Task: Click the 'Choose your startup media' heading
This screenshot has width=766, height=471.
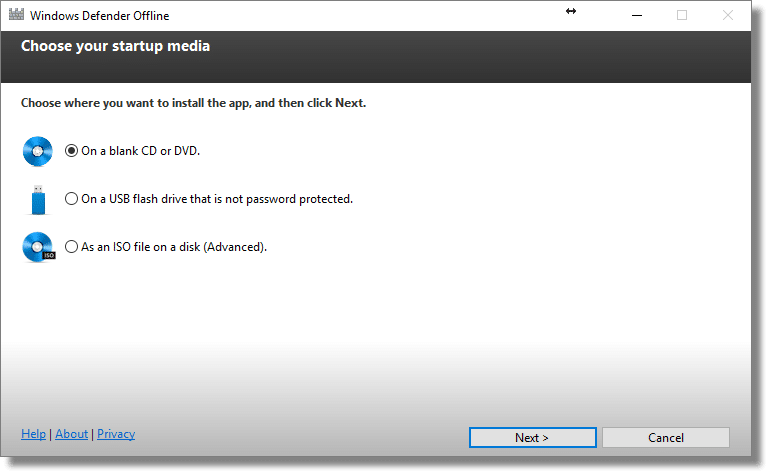Action: (x=115, y=46)
